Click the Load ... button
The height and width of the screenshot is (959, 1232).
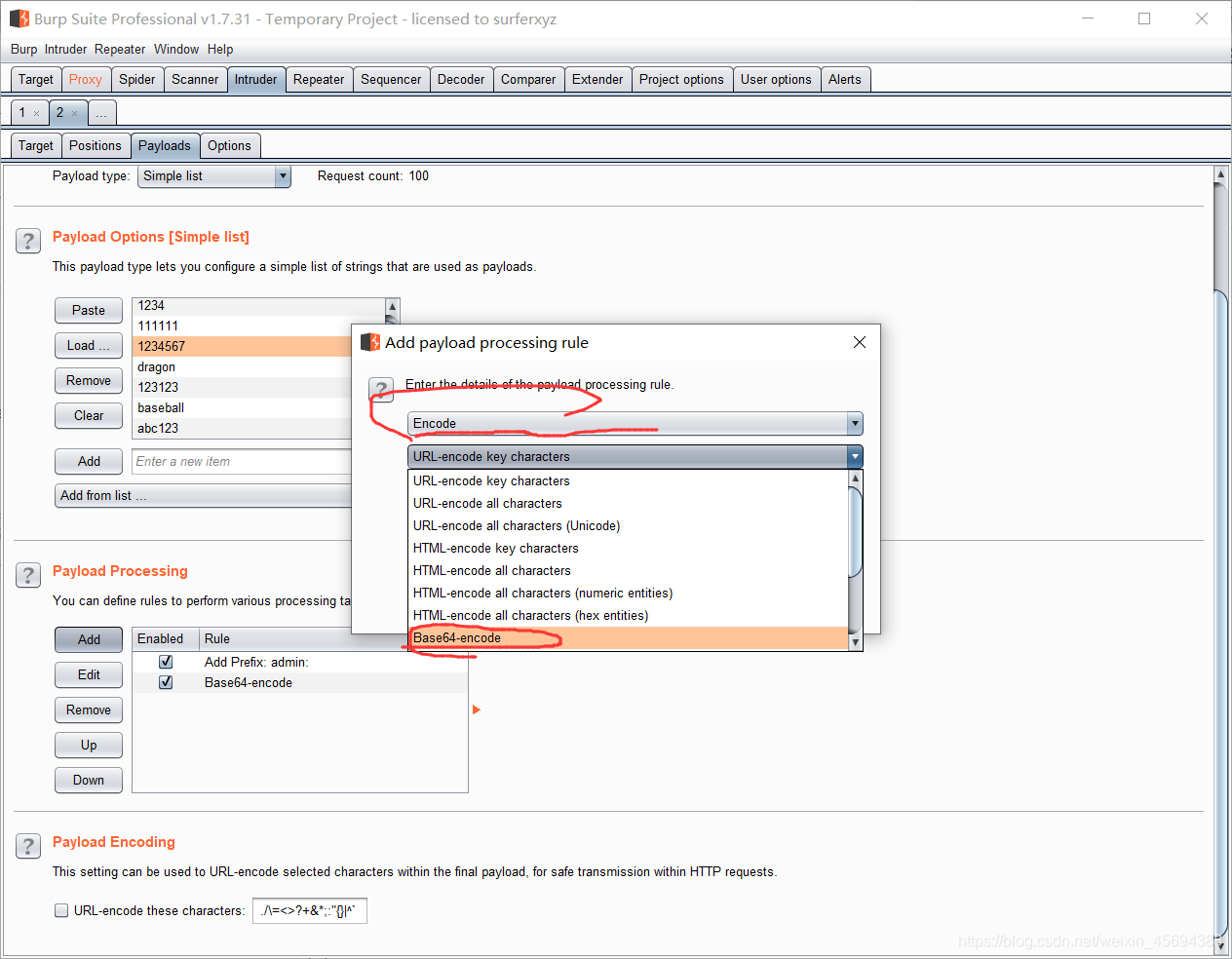coord(89,345)
